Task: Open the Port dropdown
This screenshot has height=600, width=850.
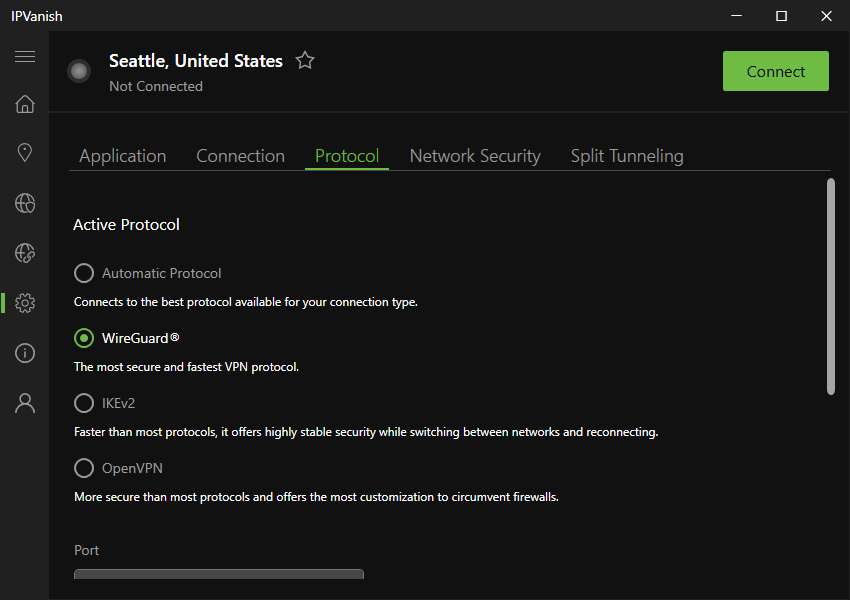Action: (219, 576)
